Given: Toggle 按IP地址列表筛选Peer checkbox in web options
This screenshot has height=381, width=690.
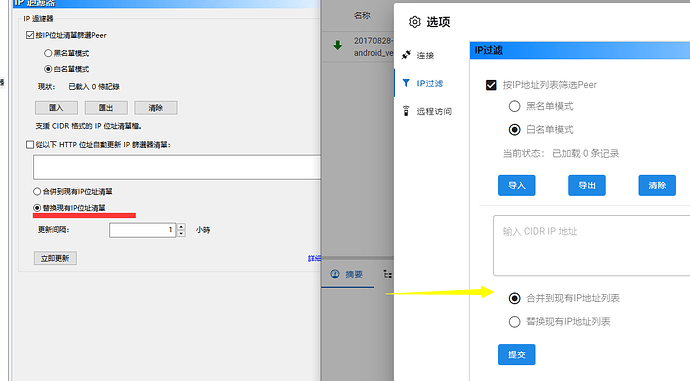Looking at the screenshot, I should click(x=491, y=85).
